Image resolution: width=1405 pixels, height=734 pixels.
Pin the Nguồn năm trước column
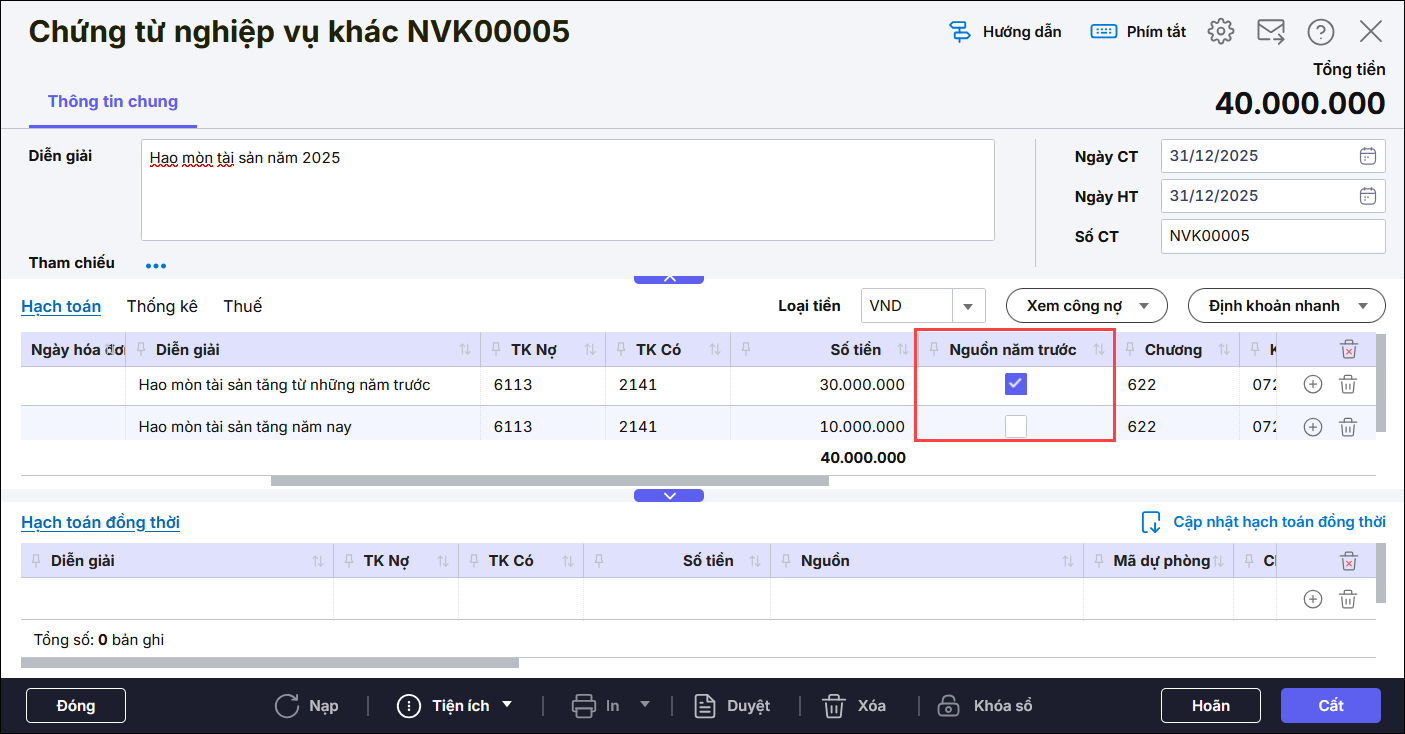tap(934, 349)
